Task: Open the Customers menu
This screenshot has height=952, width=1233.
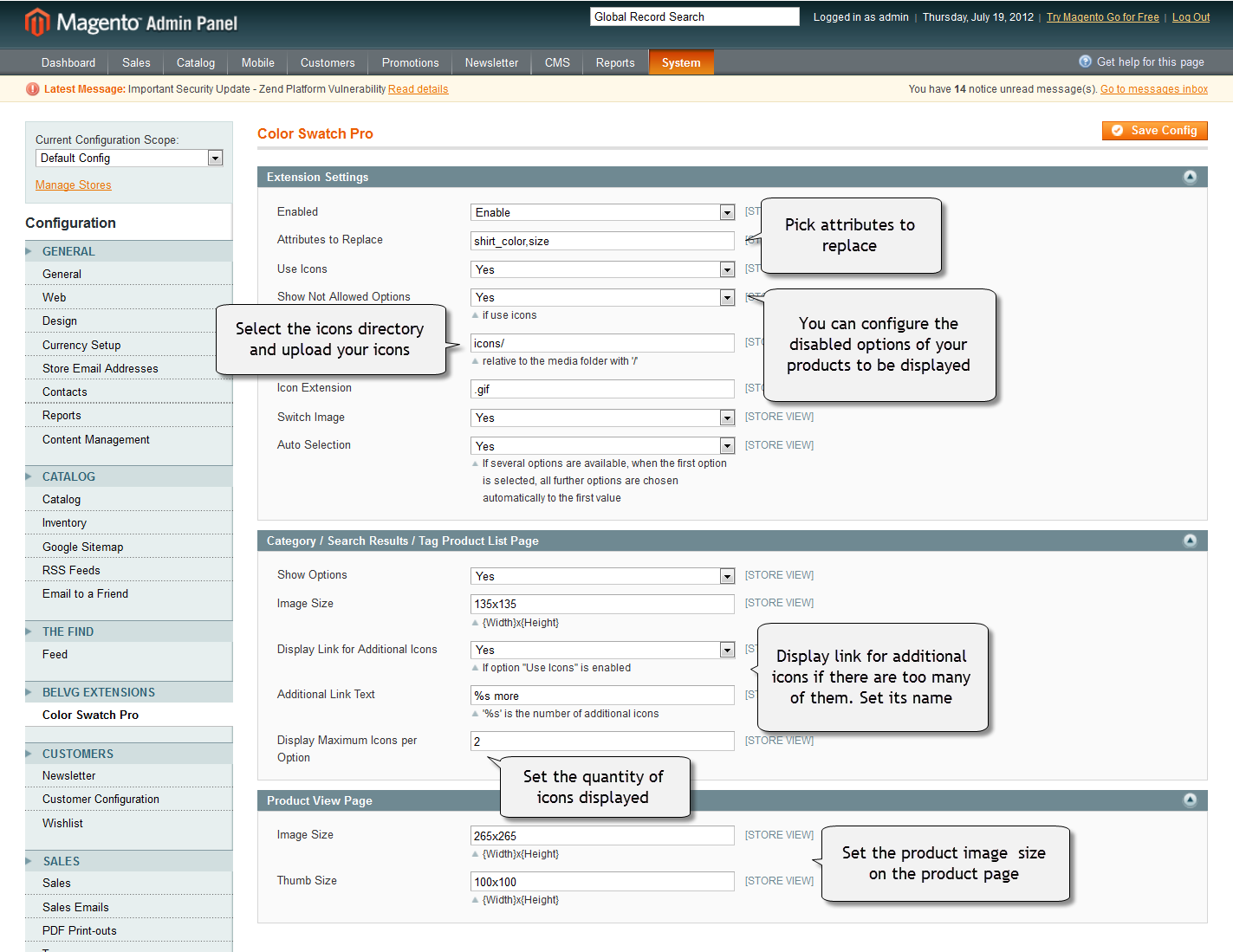Action: (328, 62)
